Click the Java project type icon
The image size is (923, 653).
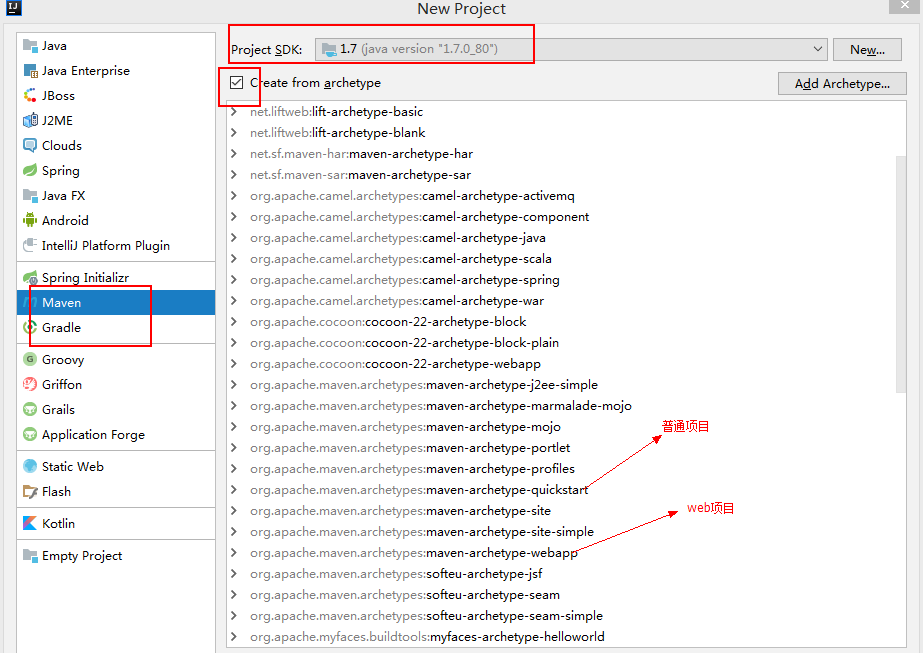[x=30, y=45]
